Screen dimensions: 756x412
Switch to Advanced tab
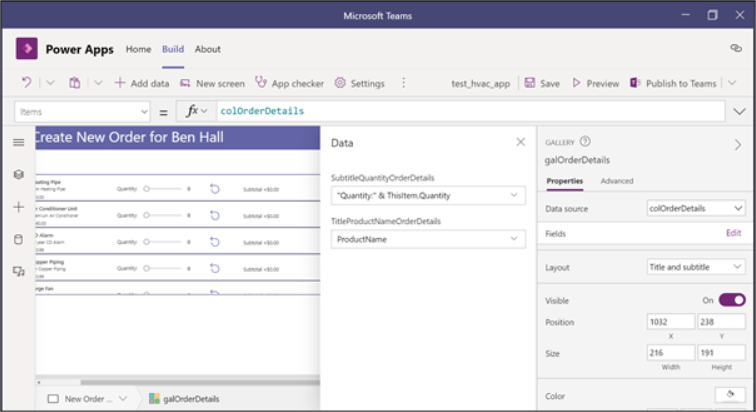[x=617, y=181]
